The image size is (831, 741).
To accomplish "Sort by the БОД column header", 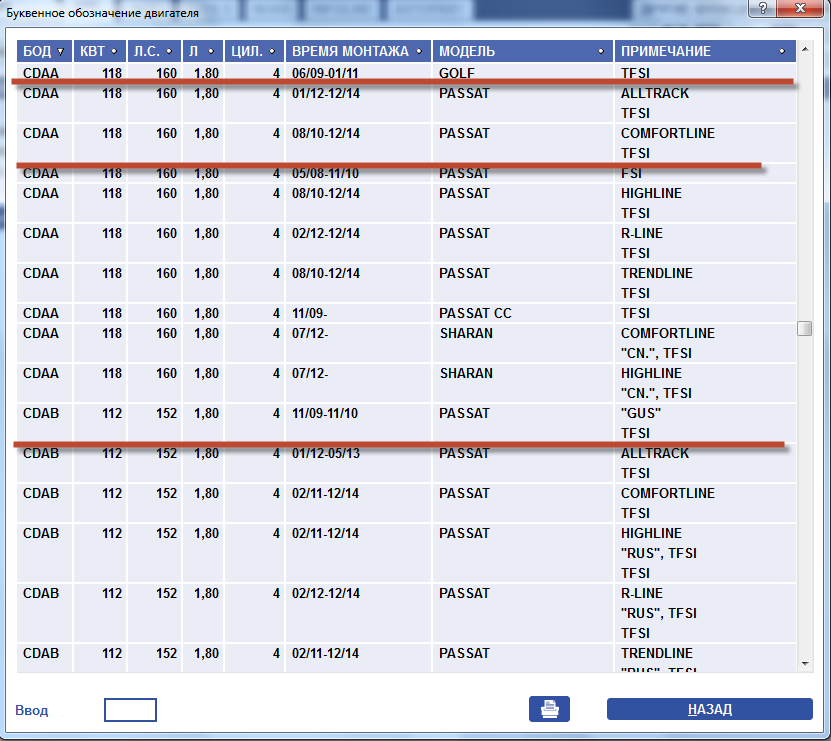I will 43,51.
